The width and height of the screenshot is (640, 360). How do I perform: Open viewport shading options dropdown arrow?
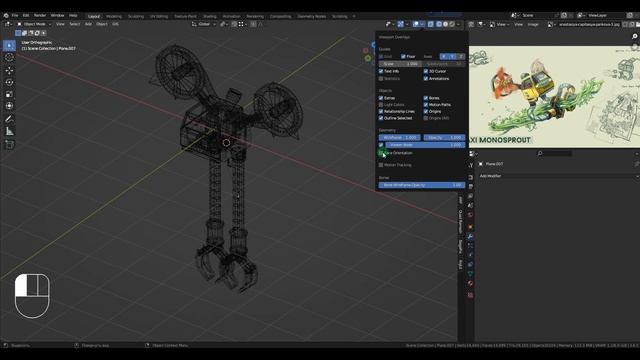(x=459, y=24)
